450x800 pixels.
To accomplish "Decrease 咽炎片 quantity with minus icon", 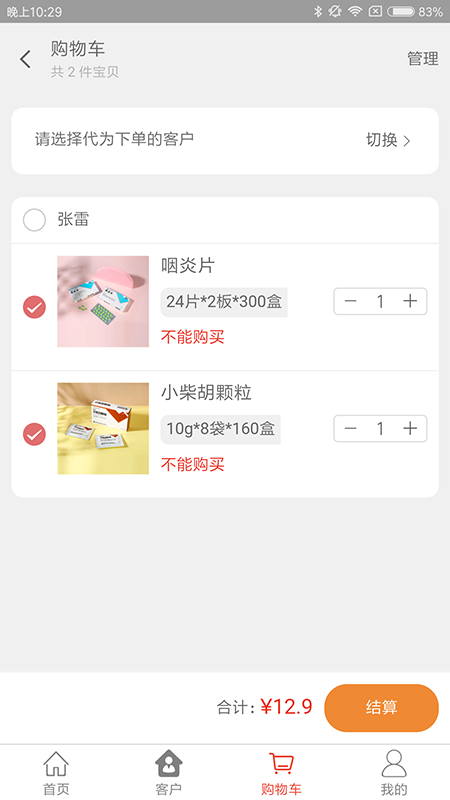I will 350,301.
